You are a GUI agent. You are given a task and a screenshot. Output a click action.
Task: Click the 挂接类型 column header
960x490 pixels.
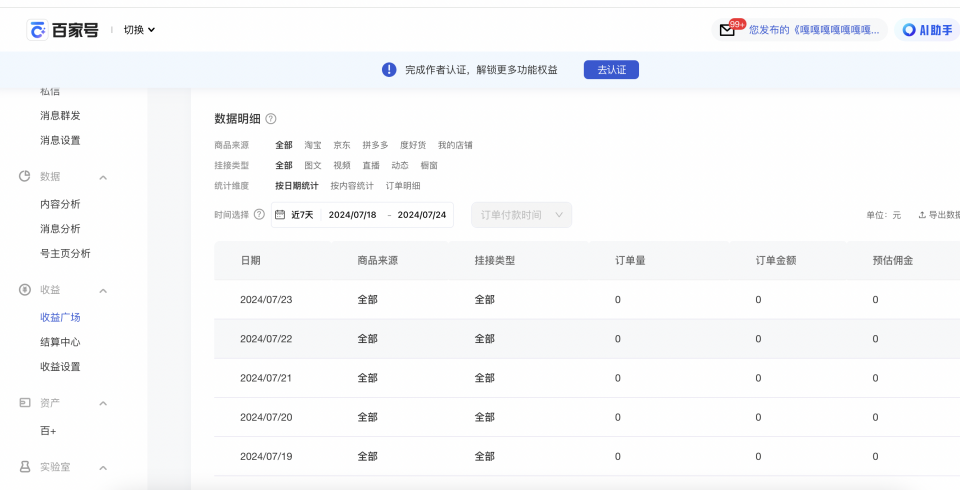[495, 260]
